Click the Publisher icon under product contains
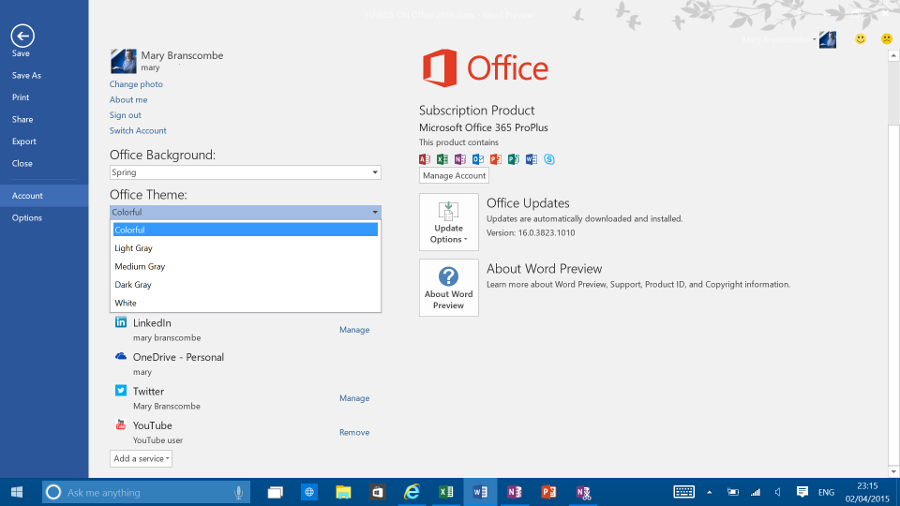This screenshot has height=506, width=900. coord(514,159)
